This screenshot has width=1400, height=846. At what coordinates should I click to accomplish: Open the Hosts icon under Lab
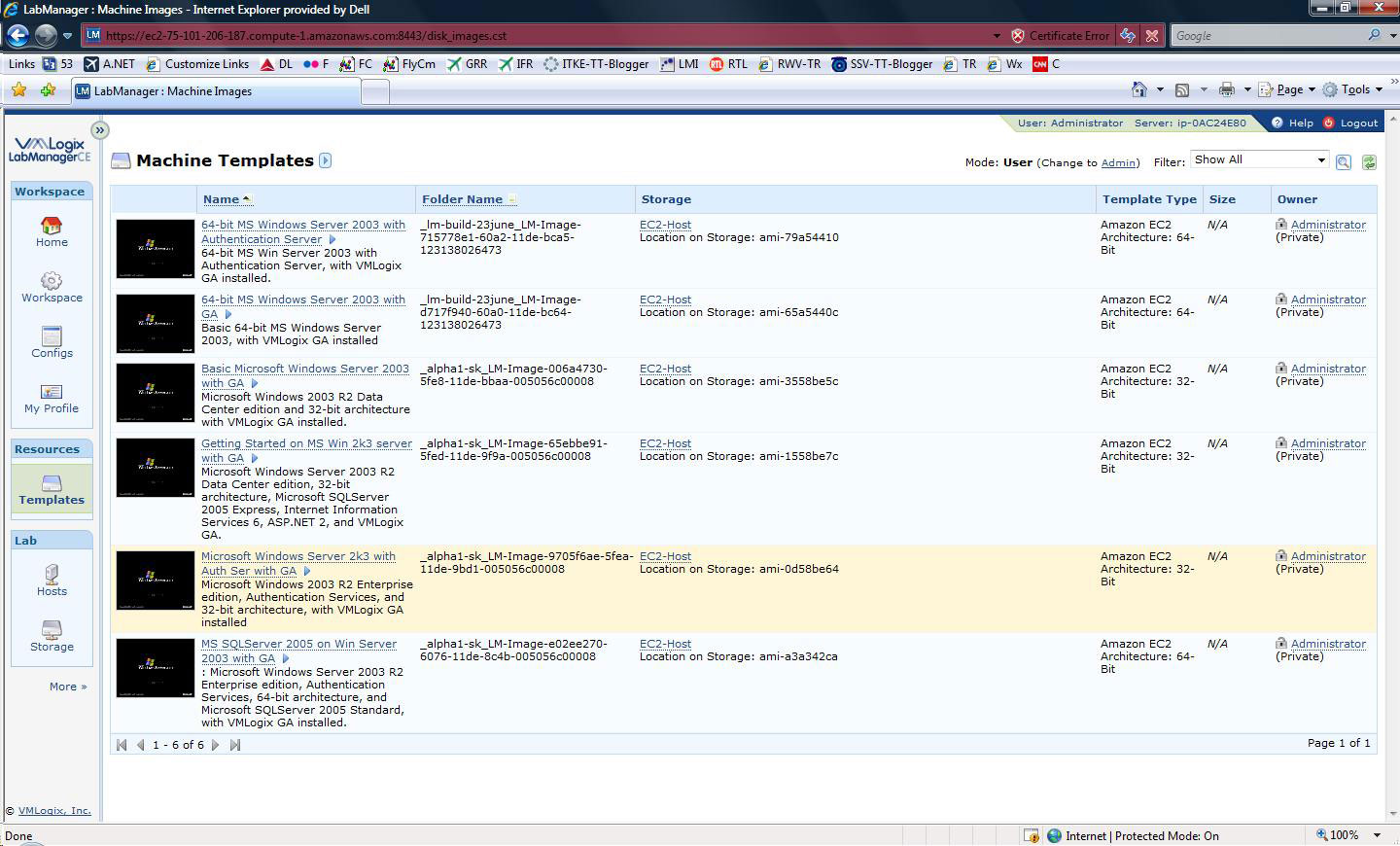coord(52,574)
